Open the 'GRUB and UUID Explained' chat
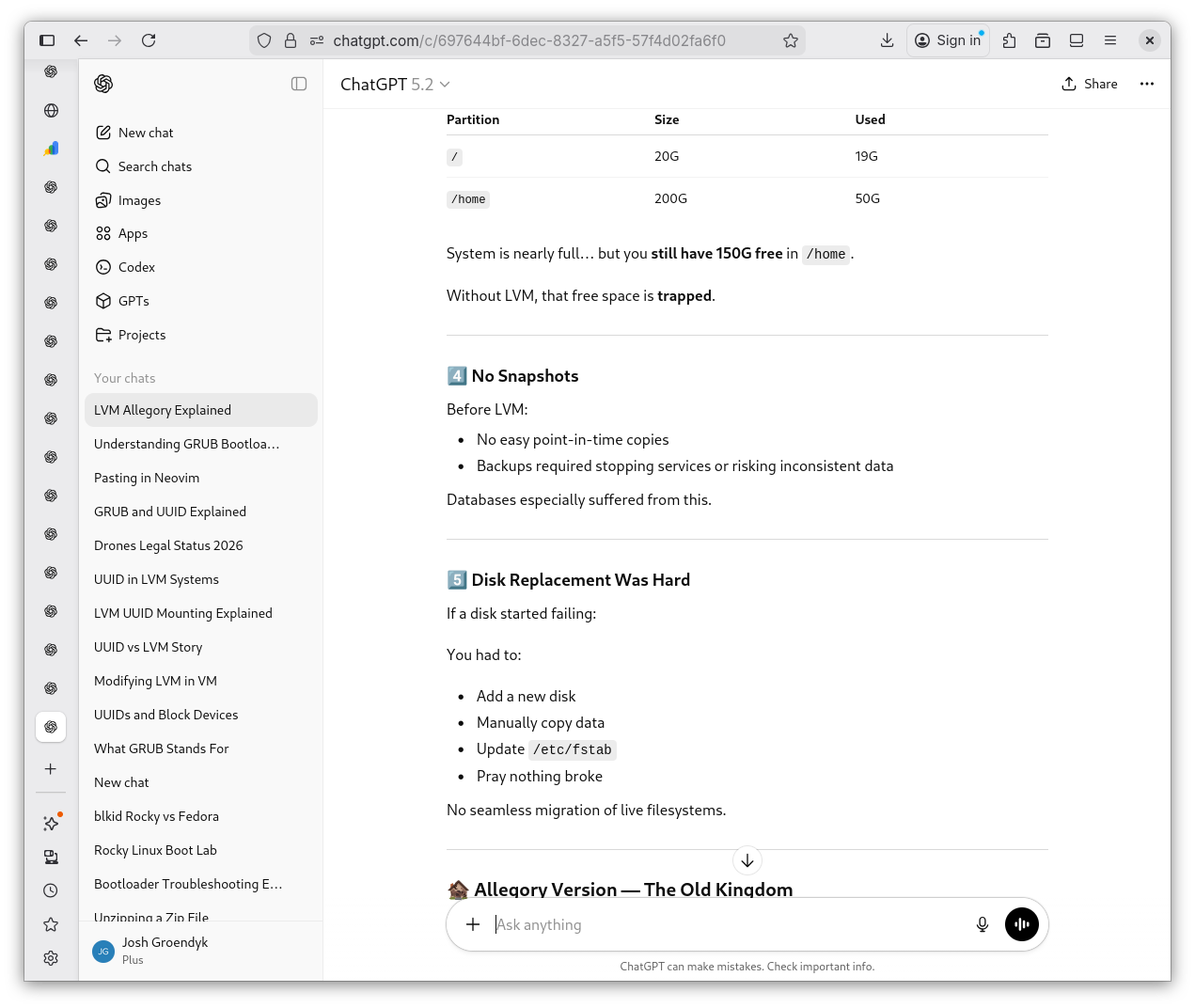The height and width of the screenshot is (1008, 1195). click(170, 512)
